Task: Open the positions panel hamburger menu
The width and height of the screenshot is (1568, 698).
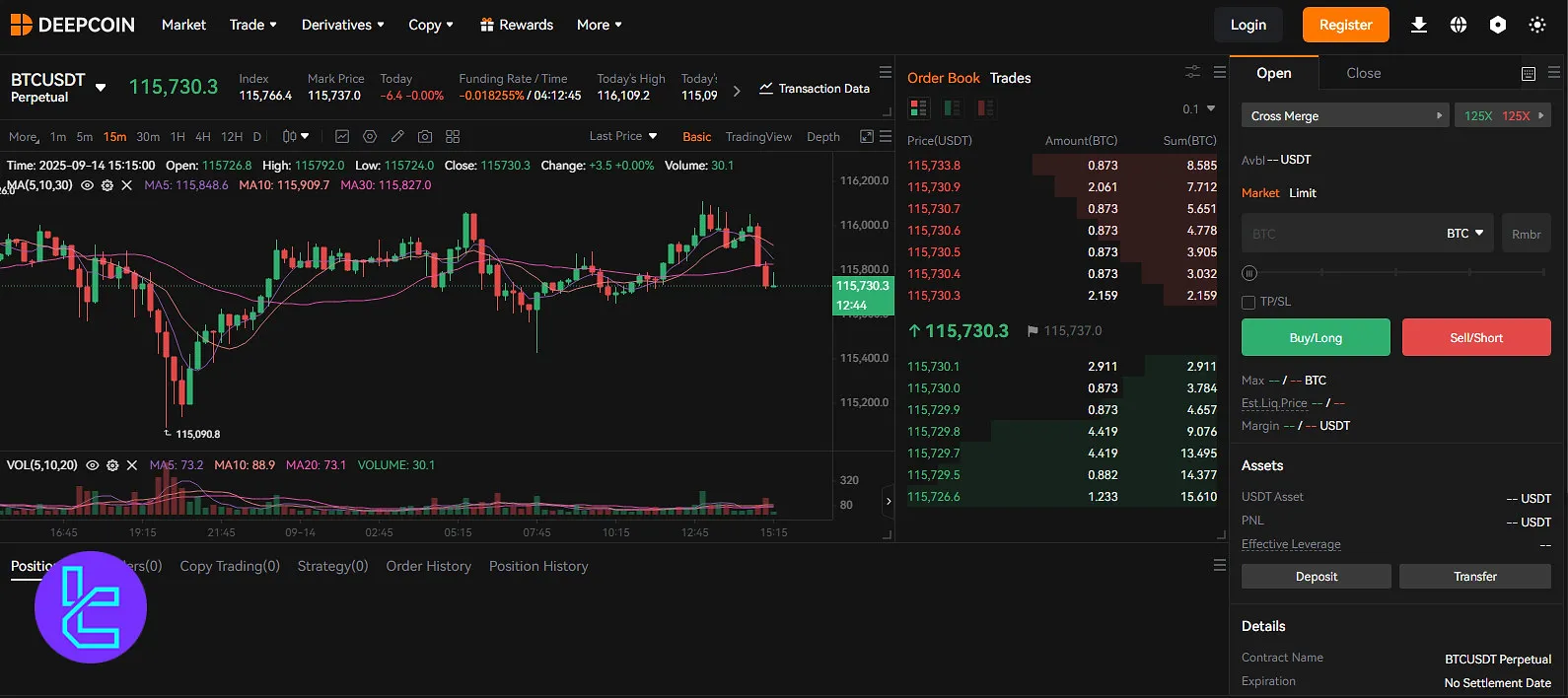Action: coord(1220,565)
